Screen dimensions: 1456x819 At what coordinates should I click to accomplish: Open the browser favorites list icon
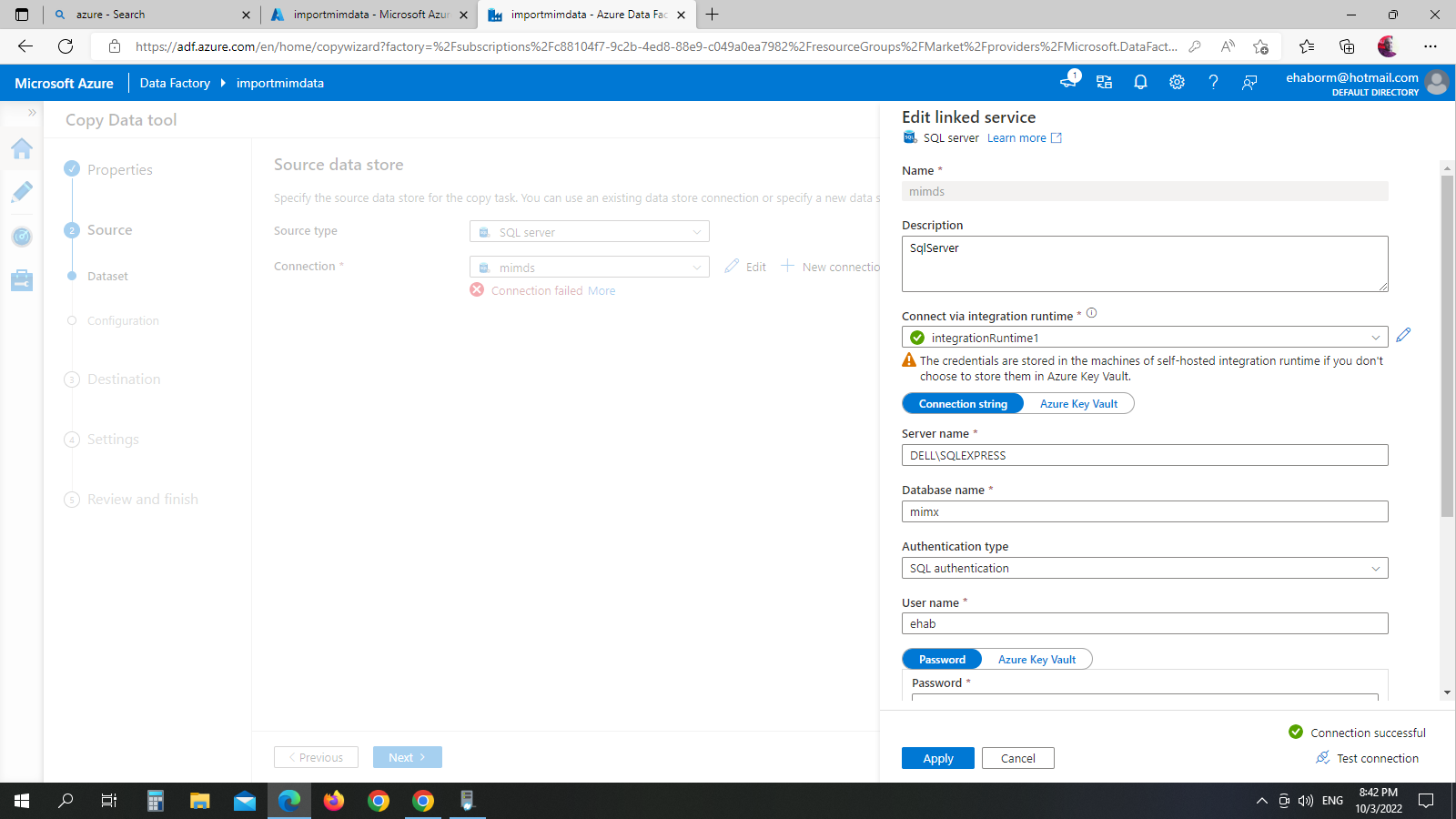[x=1307, y=46]
